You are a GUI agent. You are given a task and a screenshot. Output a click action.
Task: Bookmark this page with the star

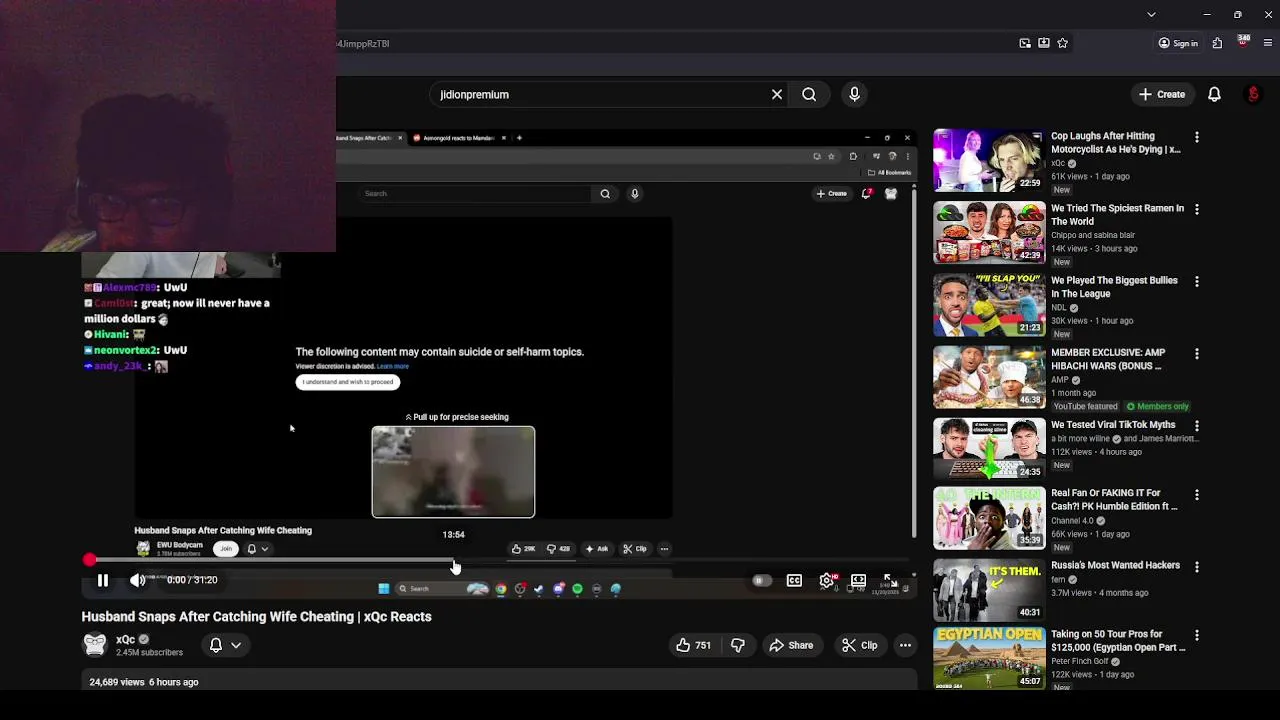tap(1062, 43)
